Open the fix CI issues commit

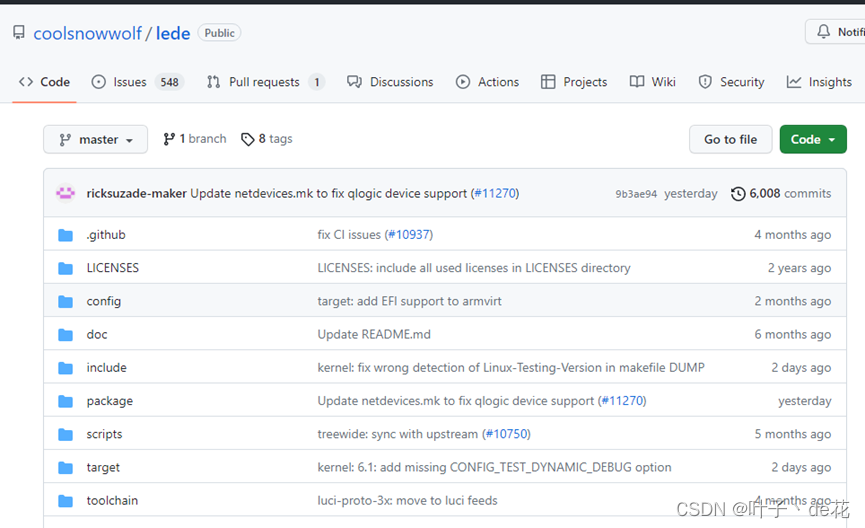349,234
